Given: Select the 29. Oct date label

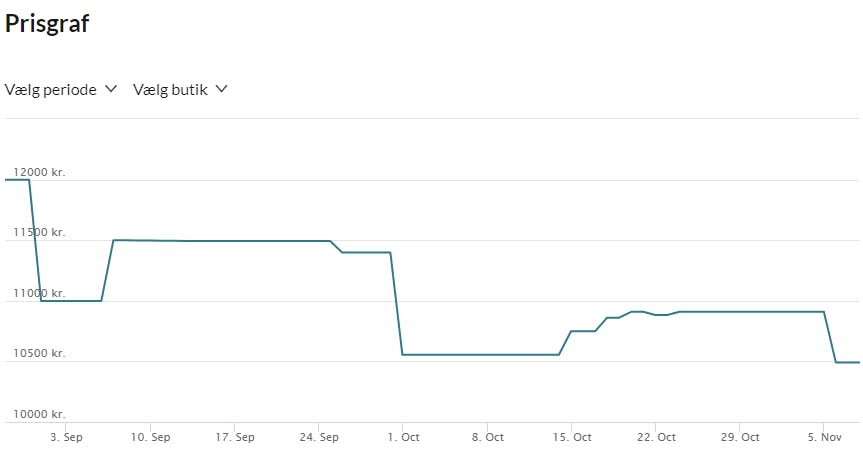Looking at the screenshot, I should 739,437.
